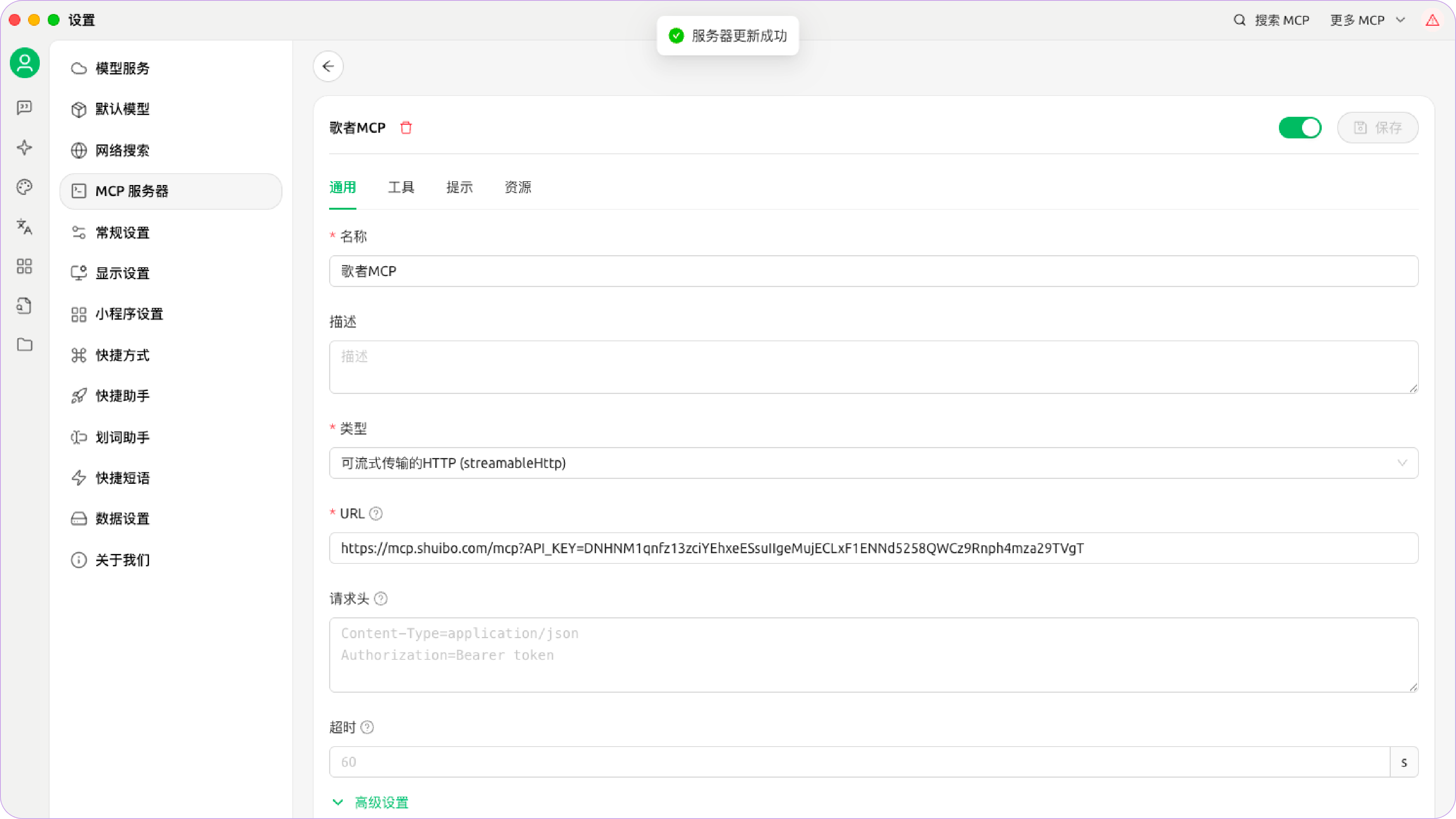Click the 超时 help question icon
This screenshot has height=819, width=1456.
[x=367, y=728]
